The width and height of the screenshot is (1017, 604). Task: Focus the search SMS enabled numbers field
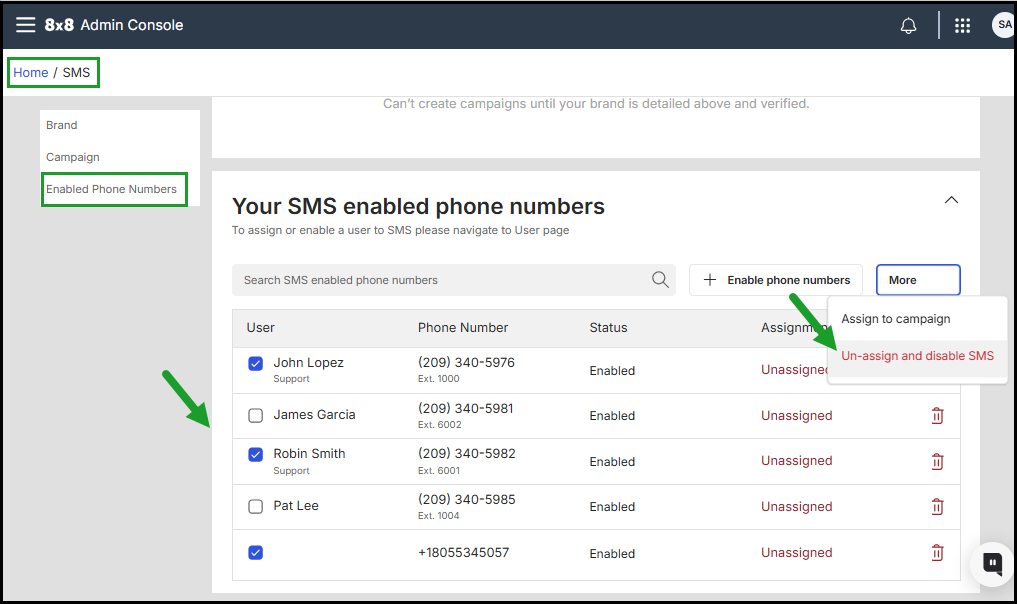(x=440, y=280)
